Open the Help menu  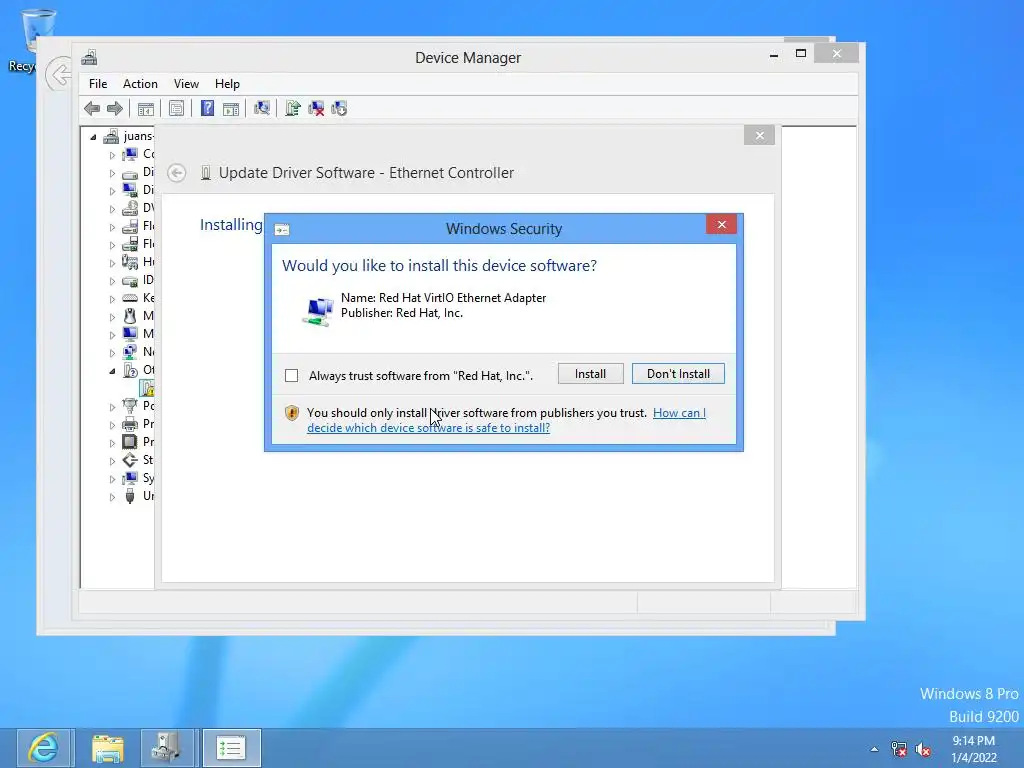point(227,84)
